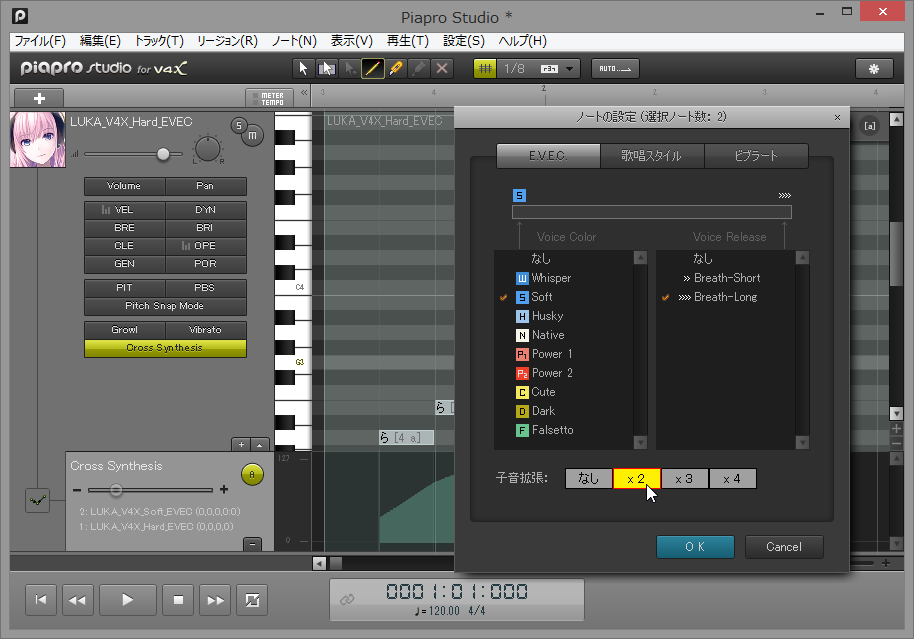Click the rewind transport button
914x639 pixels.
point(78,600)
